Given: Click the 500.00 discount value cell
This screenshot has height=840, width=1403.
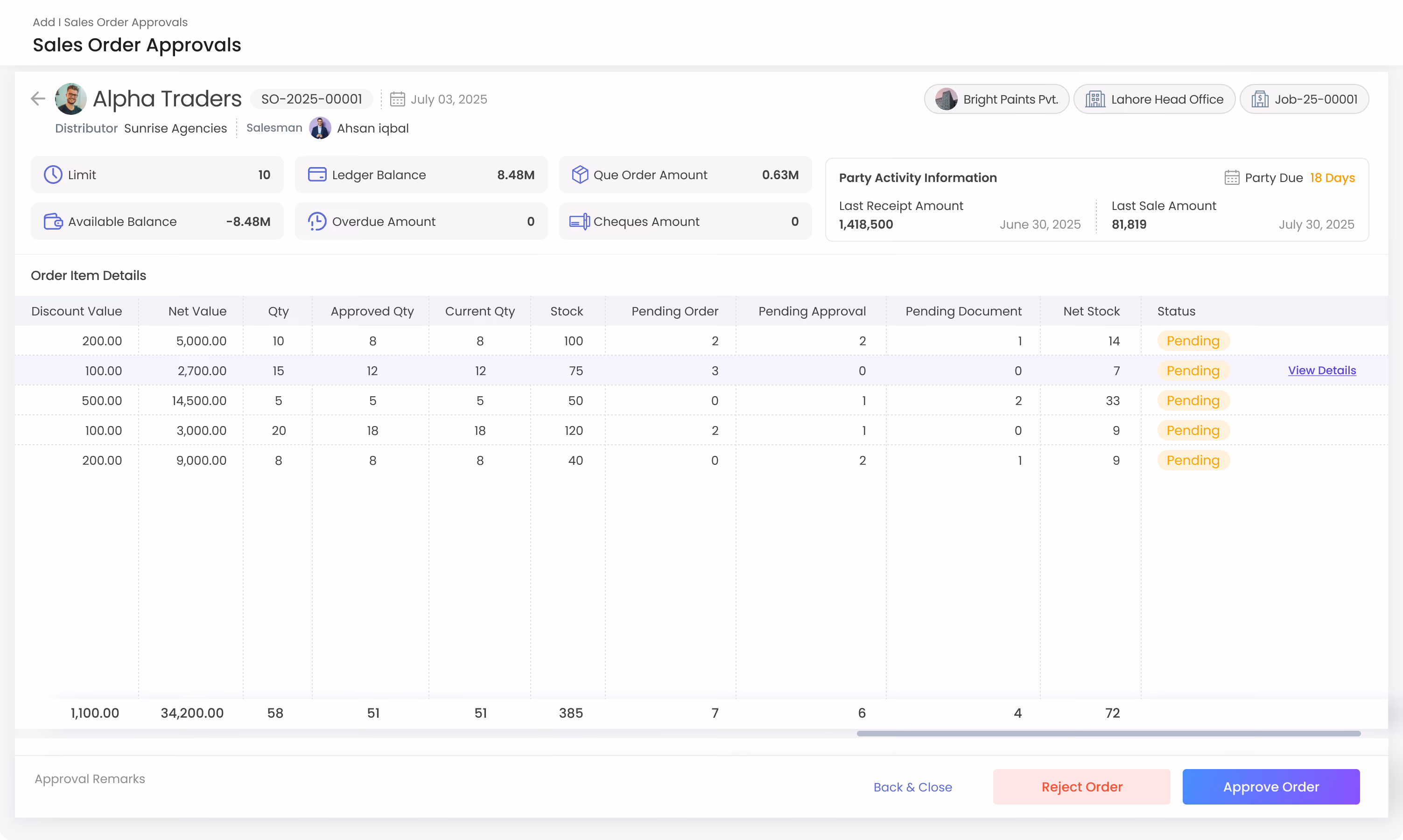Looking at the screenshot, I should coord(102,401).
